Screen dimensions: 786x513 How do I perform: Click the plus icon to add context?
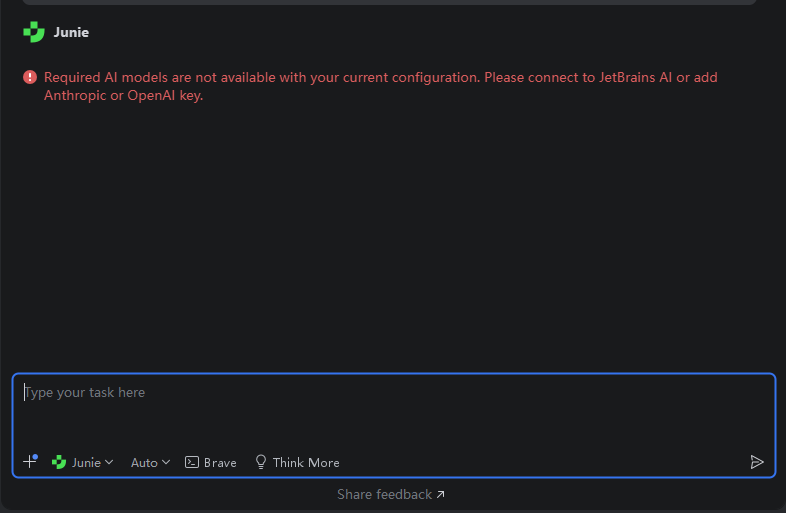coord(29,462)
